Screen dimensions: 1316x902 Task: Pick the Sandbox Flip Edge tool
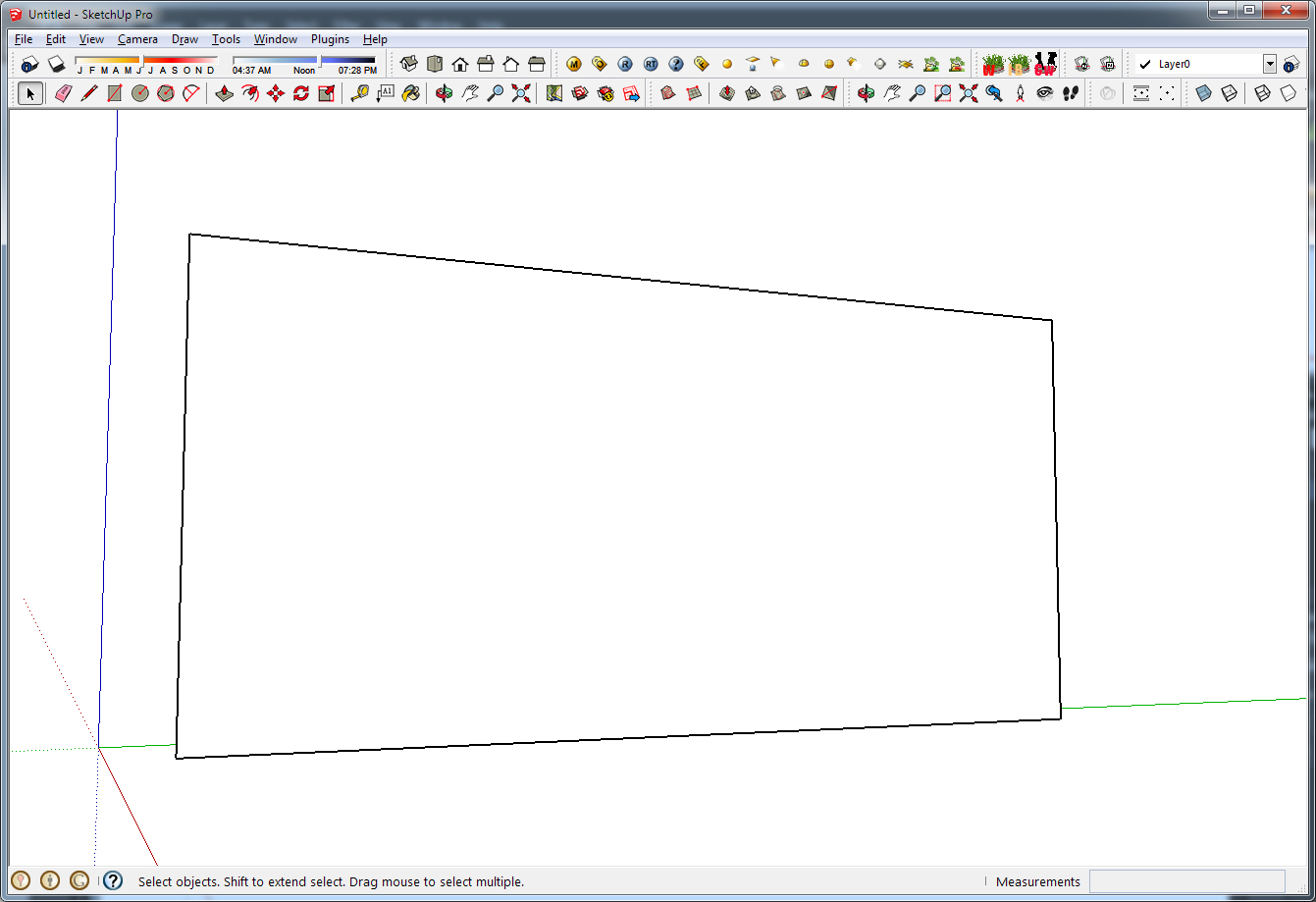[x=829, y=93]
